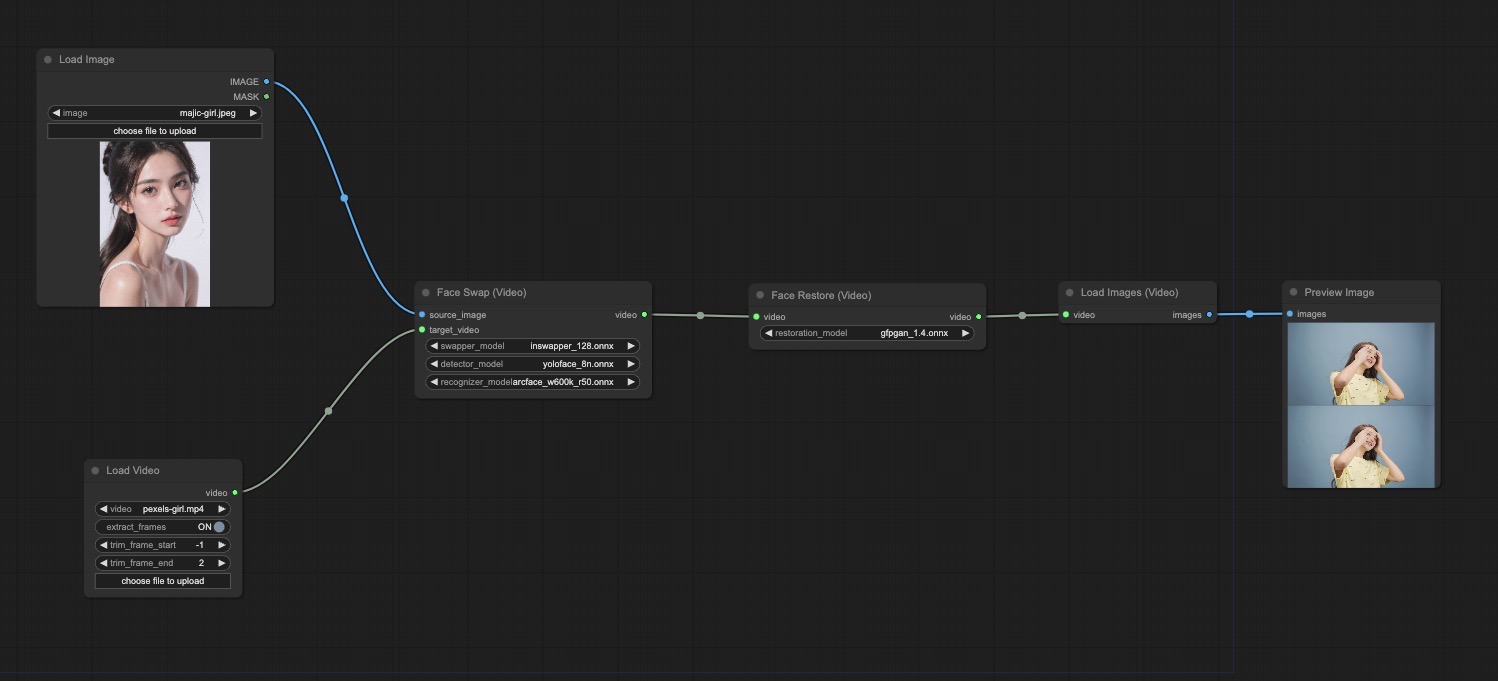Click choose file to upload in Load Video
Image resolution: width=1498 pixels, height=681 pixels.
point(163,581)
